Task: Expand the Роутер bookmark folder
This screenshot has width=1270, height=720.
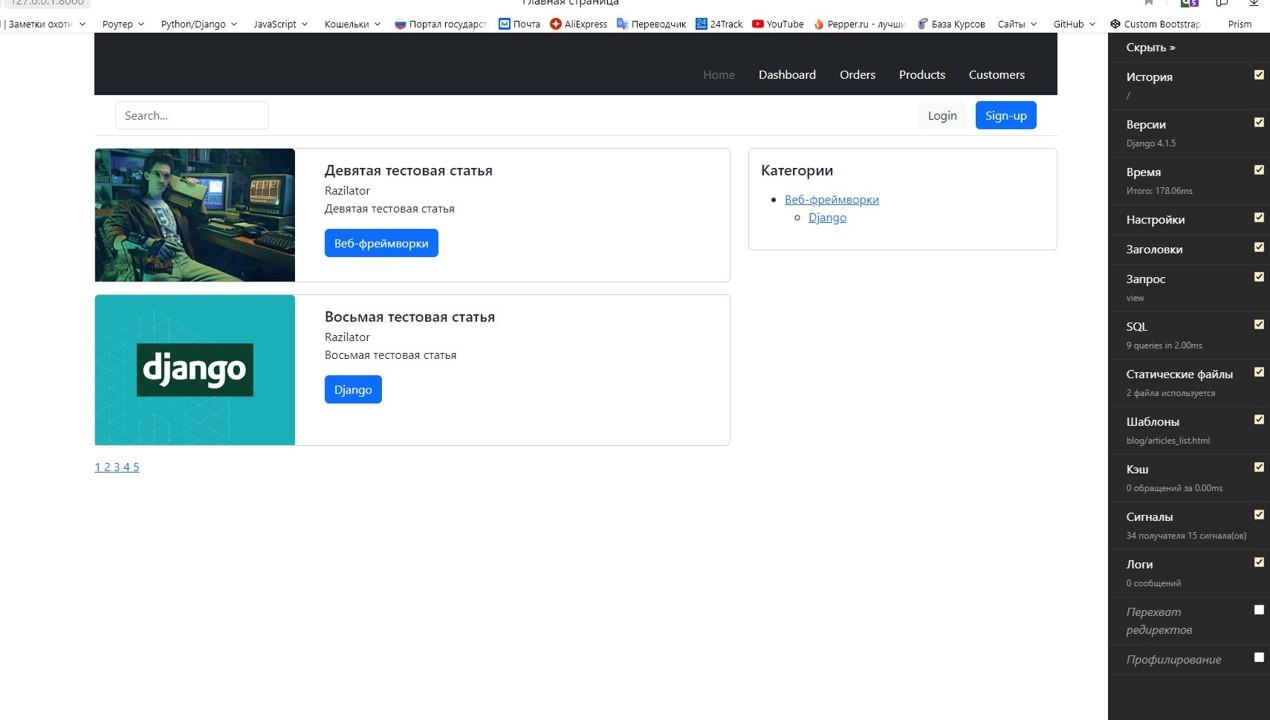Action: tap(123, 24)
